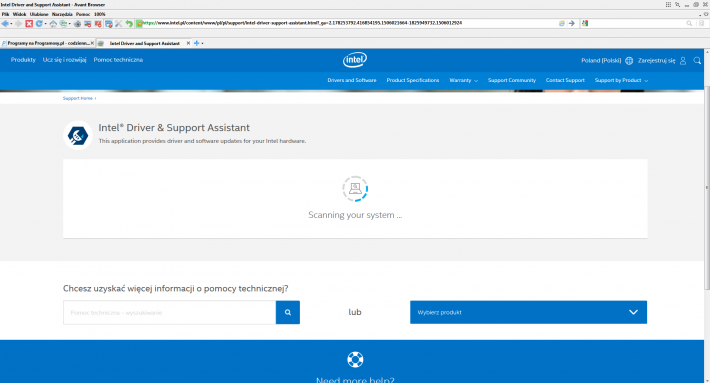The height and width of the screenshot is (383, 710).
Task: Click the Need more help? heading
Action: 355,379
